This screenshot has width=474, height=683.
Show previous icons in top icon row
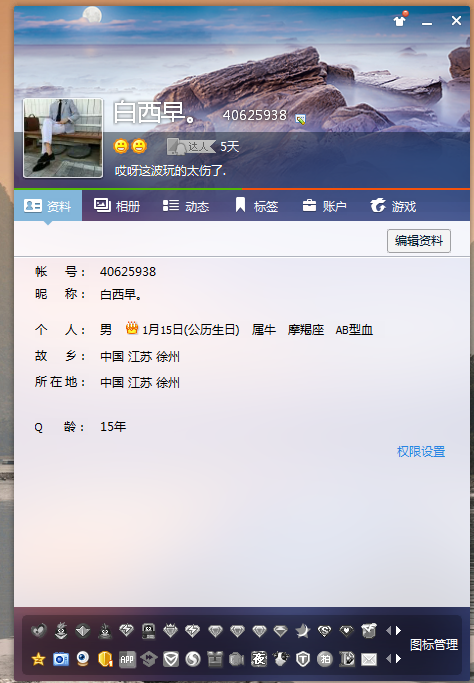tap(389, 630)
